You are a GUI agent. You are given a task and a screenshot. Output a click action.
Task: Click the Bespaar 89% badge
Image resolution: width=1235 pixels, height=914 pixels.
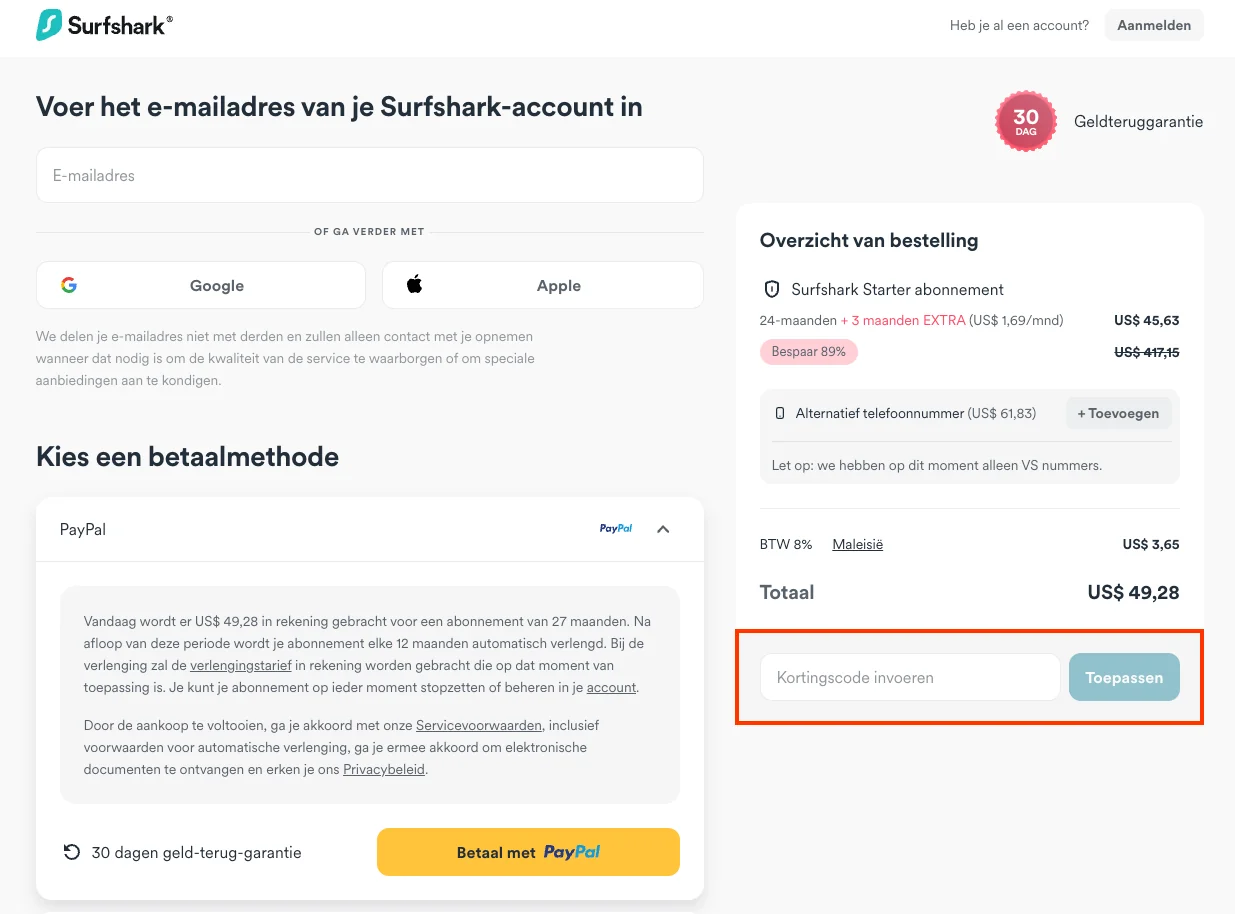(x=808, y=351)
